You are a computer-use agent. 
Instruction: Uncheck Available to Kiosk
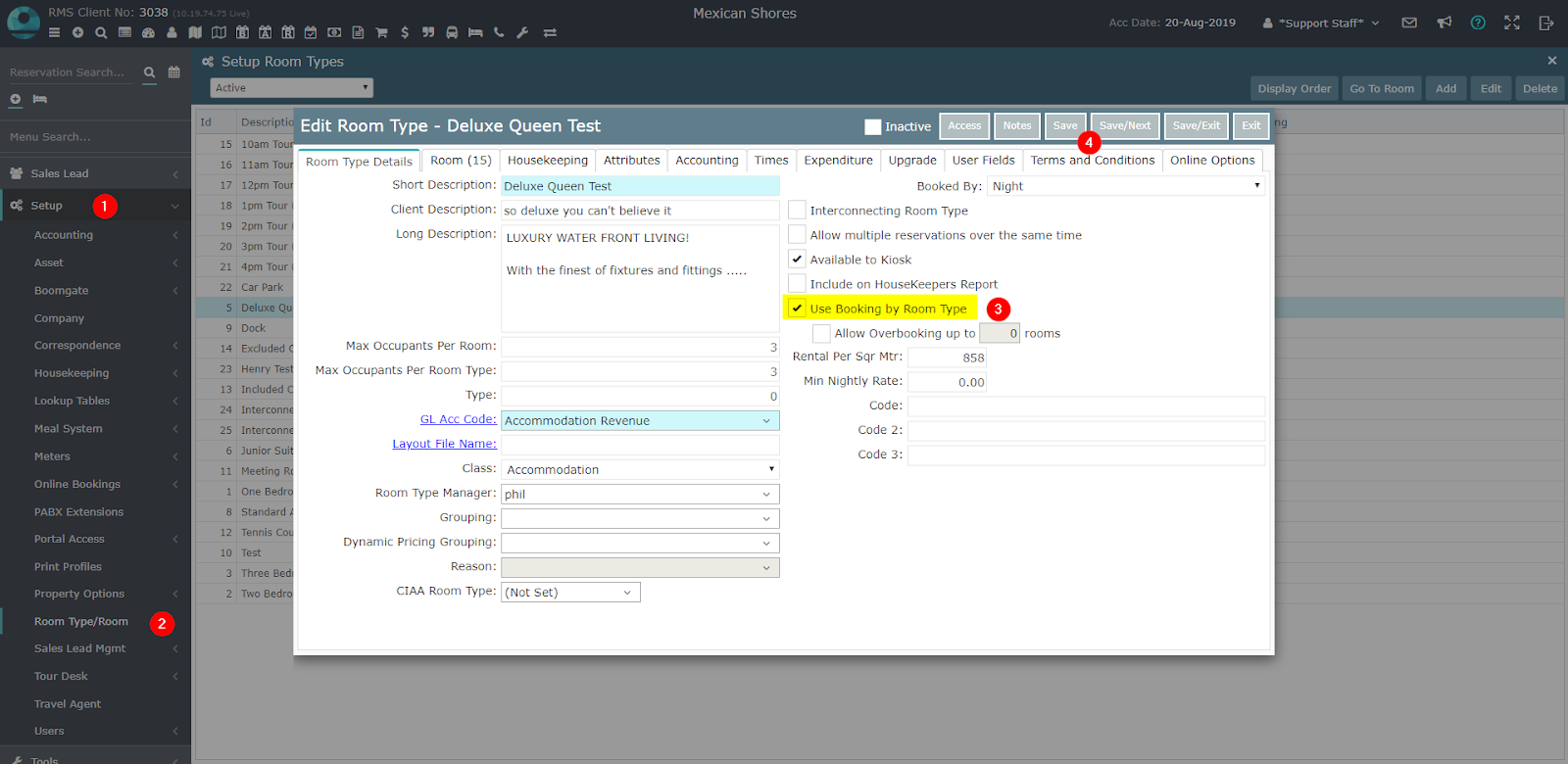797,259
